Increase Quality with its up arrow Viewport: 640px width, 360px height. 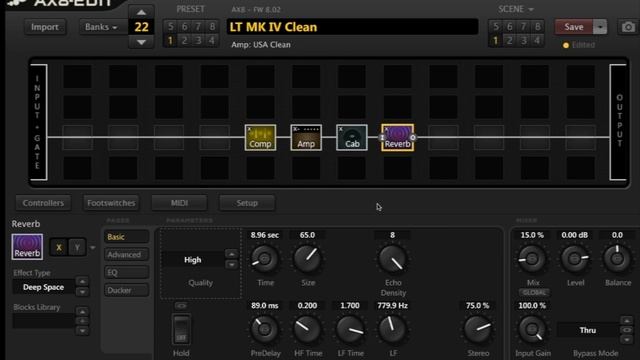coord(231,254)
